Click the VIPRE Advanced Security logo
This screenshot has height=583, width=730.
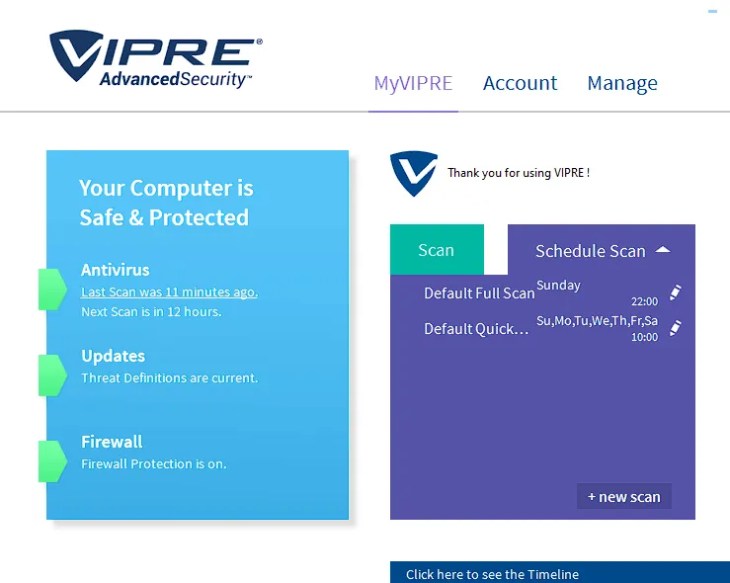point(156,59)
